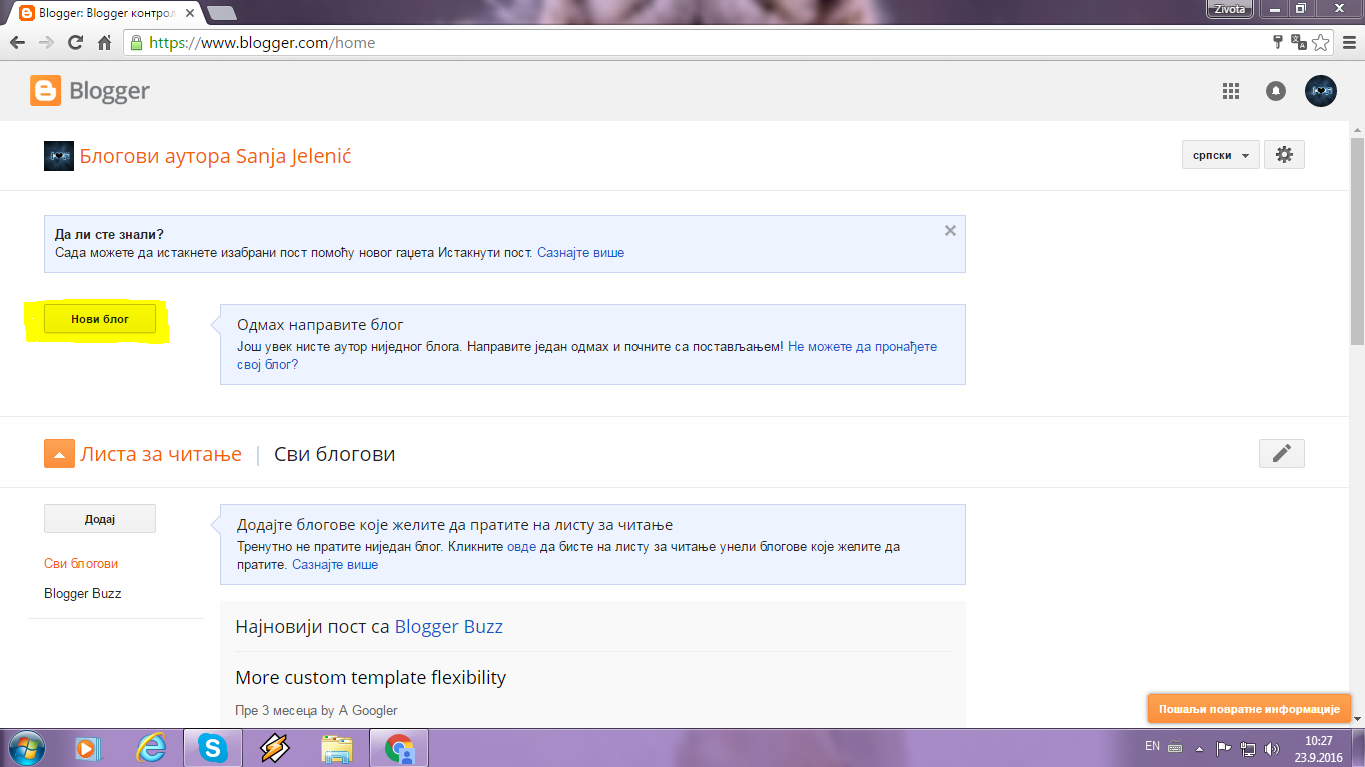The width and height of the screenshot is (1365, 767).
Task: Click the volume speaker tray icon
Action: pos(1272,748)
